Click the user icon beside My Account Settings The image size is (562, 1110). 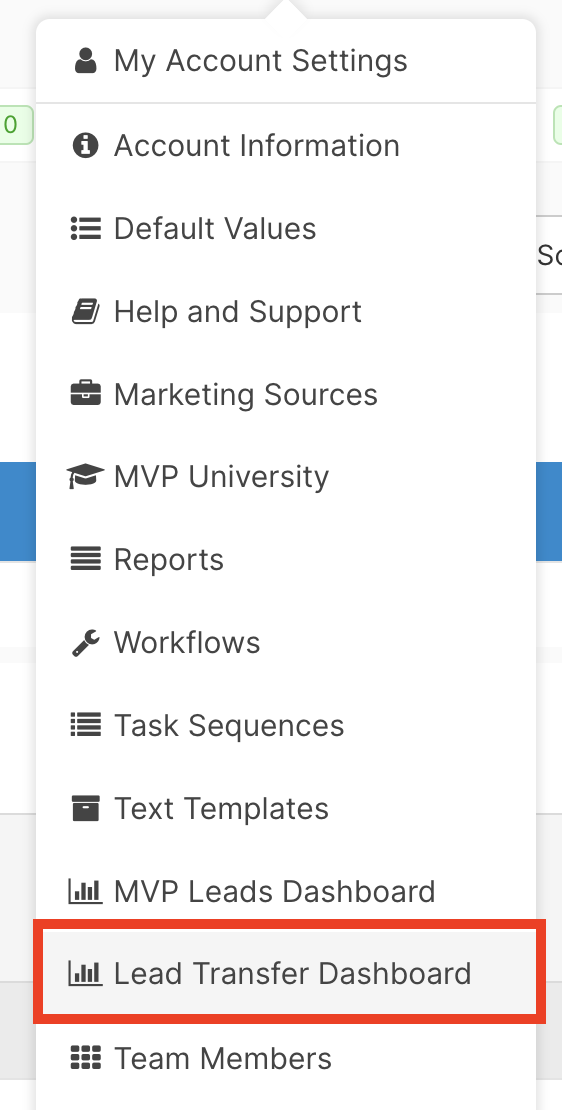pyautogui.click(x=85, y=61)
